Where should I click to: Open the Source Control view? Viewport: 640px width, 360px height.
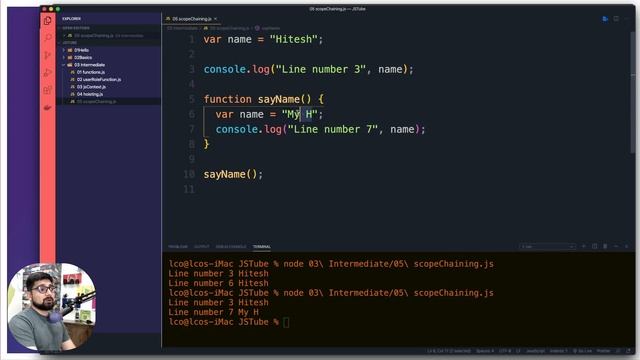[x=48, y=55]
